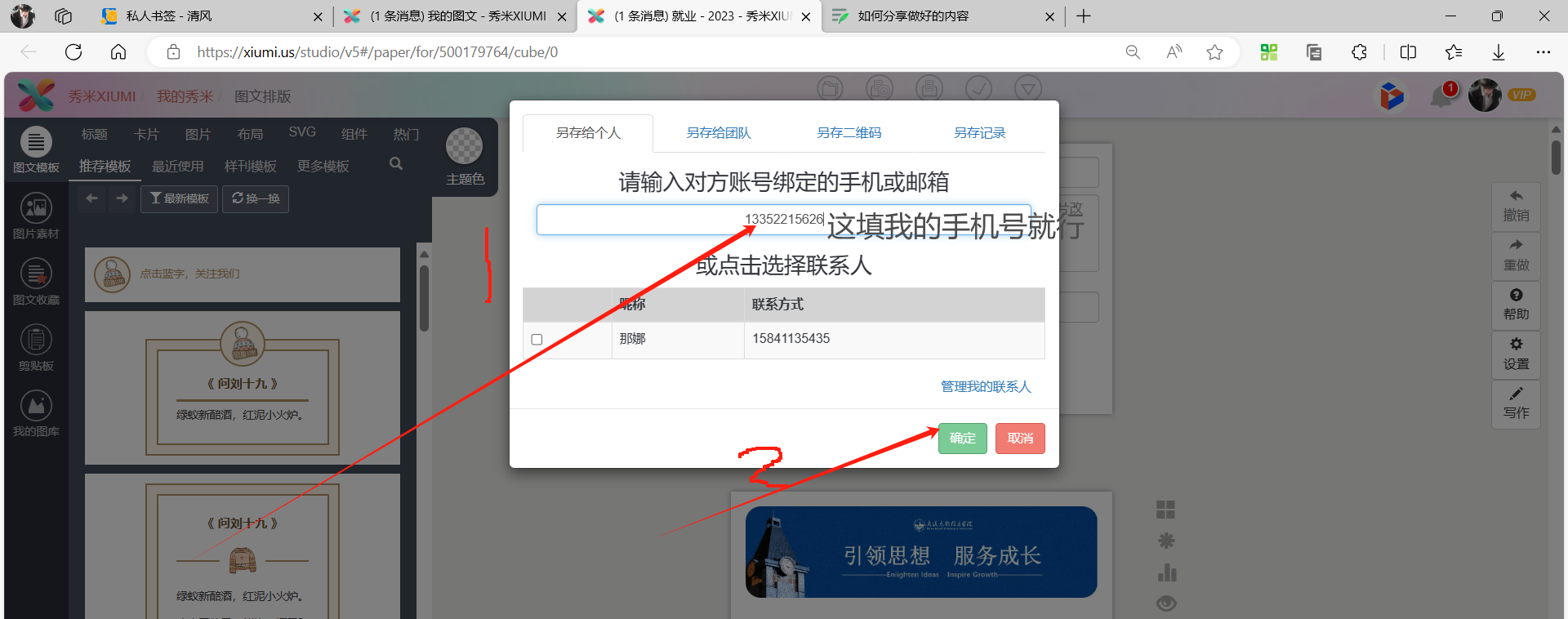Select the 标题 template category
The height and width of the screenshot is (619, 1568).
click(x=94, y=134)
